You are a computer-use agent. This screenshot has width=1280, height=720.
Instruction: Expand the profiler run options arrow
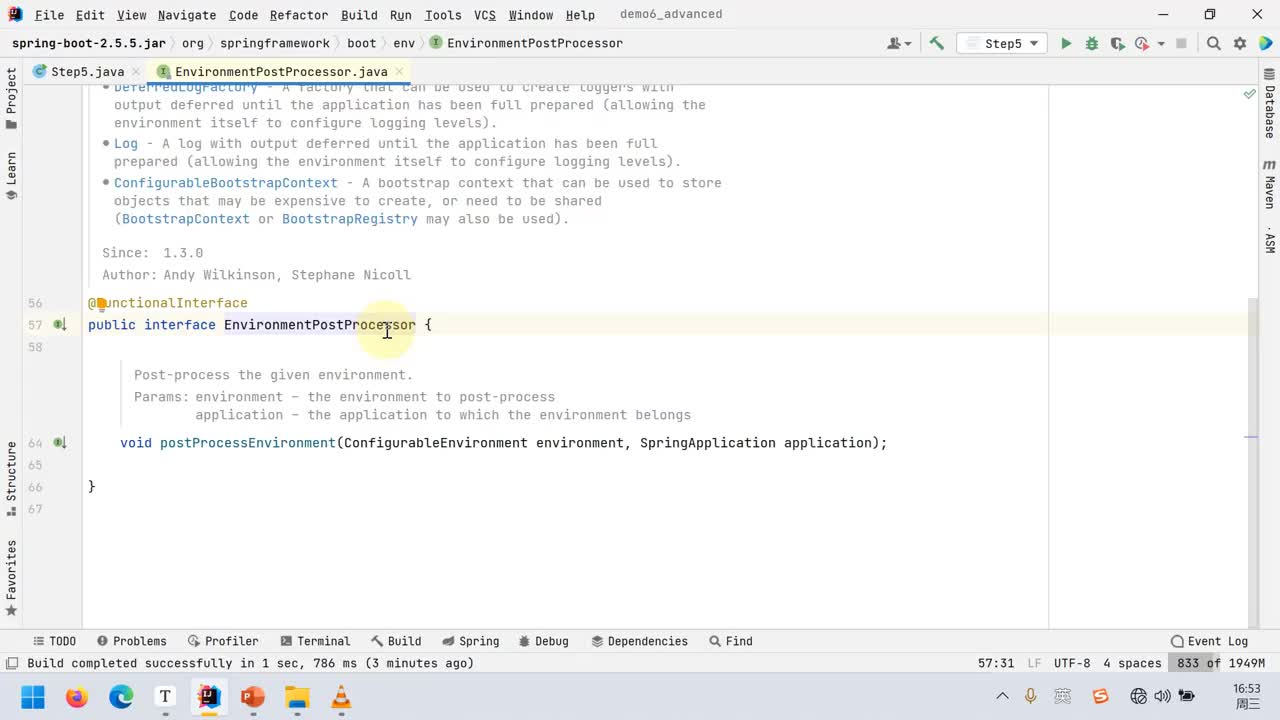(1161, 43)
